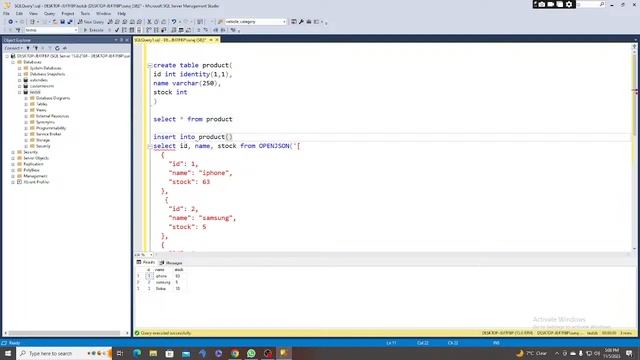Select the Synonyms tree item
The image size is (640, 360).
[x=45, y=122]
